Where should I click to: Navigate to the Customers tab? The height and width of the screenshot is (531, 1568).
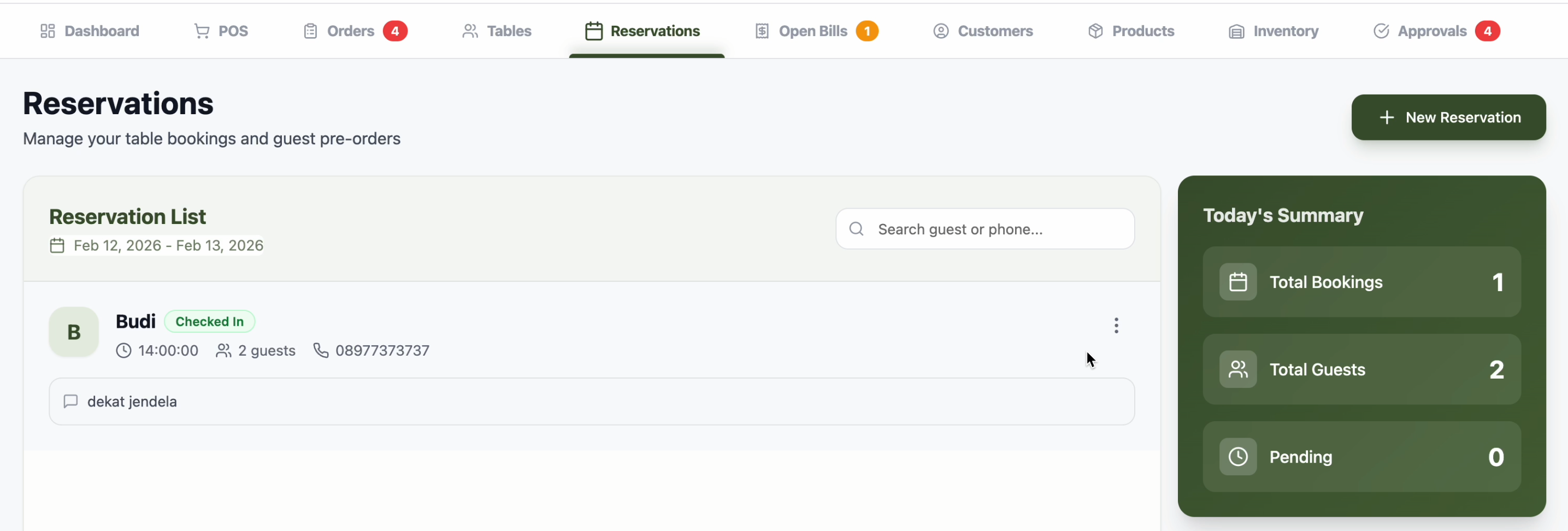point(982,31)
